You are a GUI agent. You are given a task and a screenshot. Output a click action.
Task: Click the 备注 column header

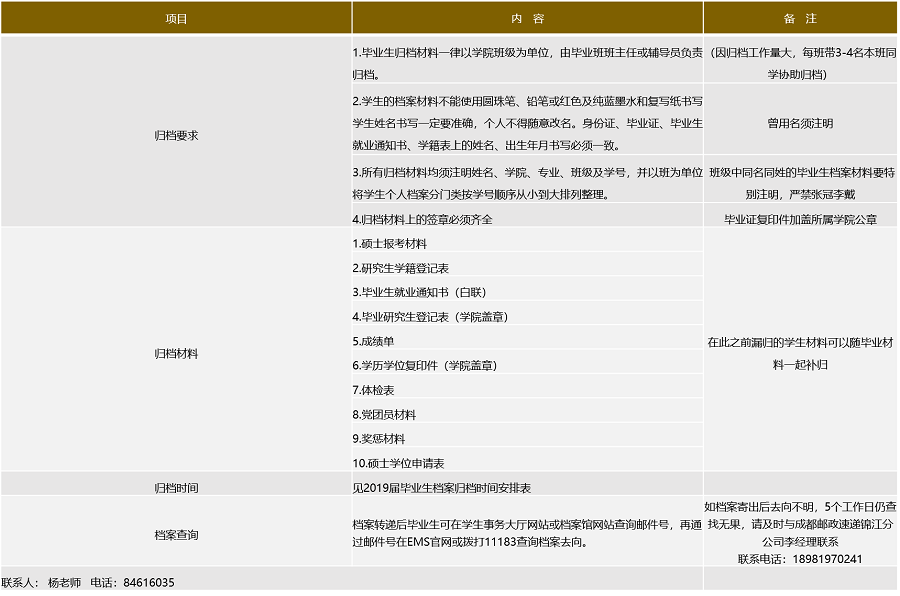[x=800, y=18]
